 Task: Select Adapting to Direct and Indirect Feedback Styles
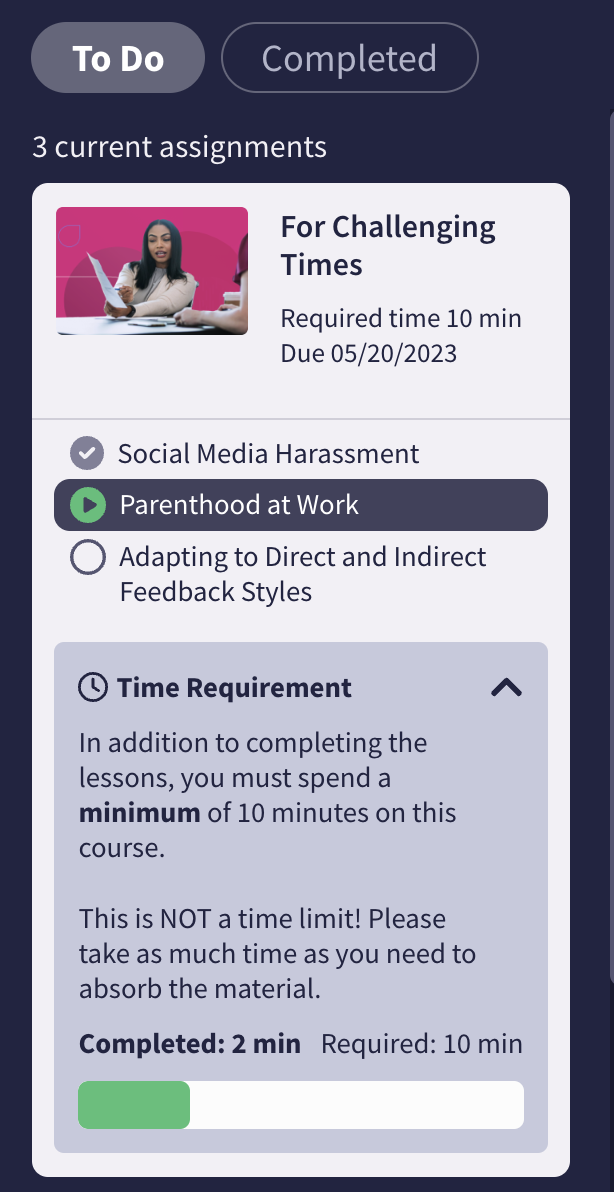pos(301,574)
